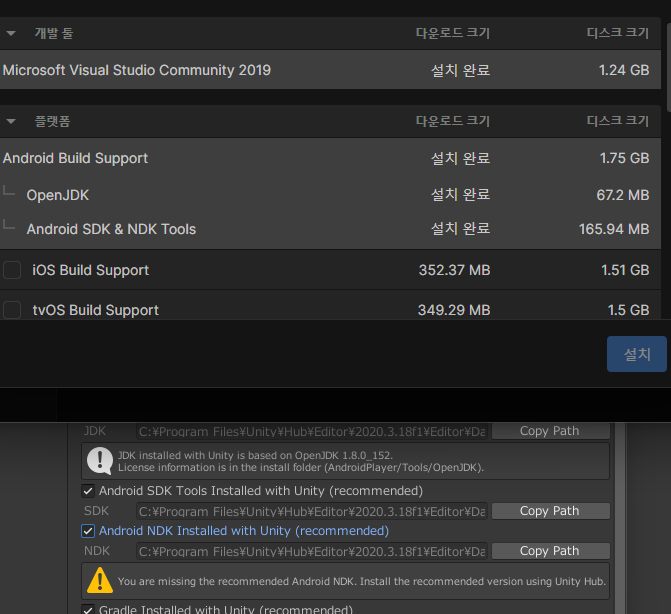Select the Android Build Support row
671x614 pixels.
tap(330, 158)
